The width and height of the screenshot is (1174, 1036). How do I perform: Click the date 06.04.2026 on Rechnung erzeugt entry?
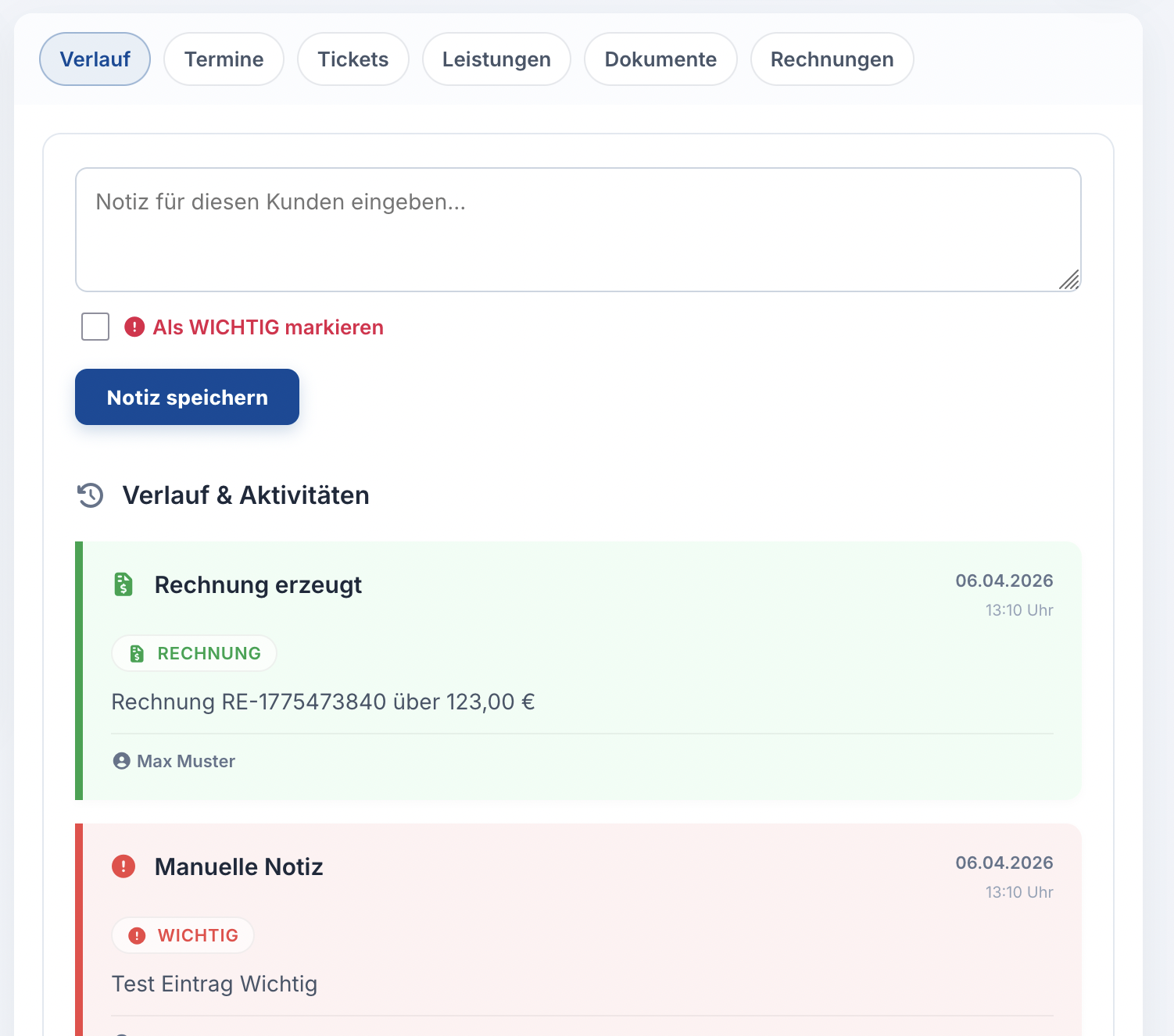(1004, 581)
